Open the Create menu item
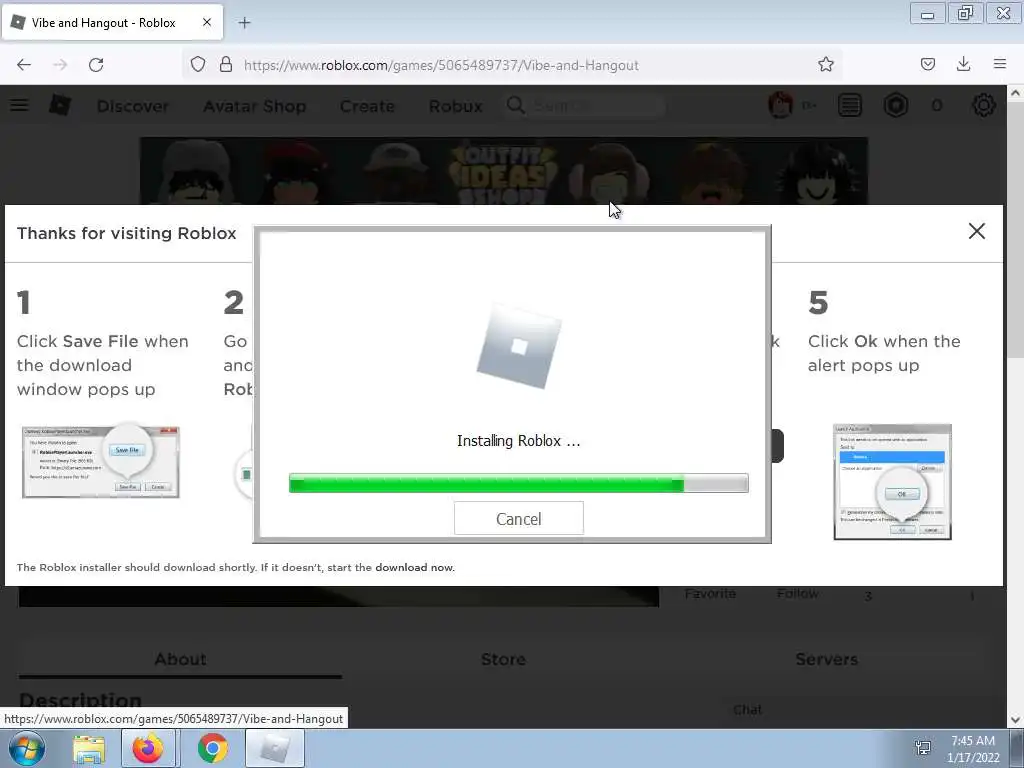The image size is (1024, 768). tap(367, 106)
